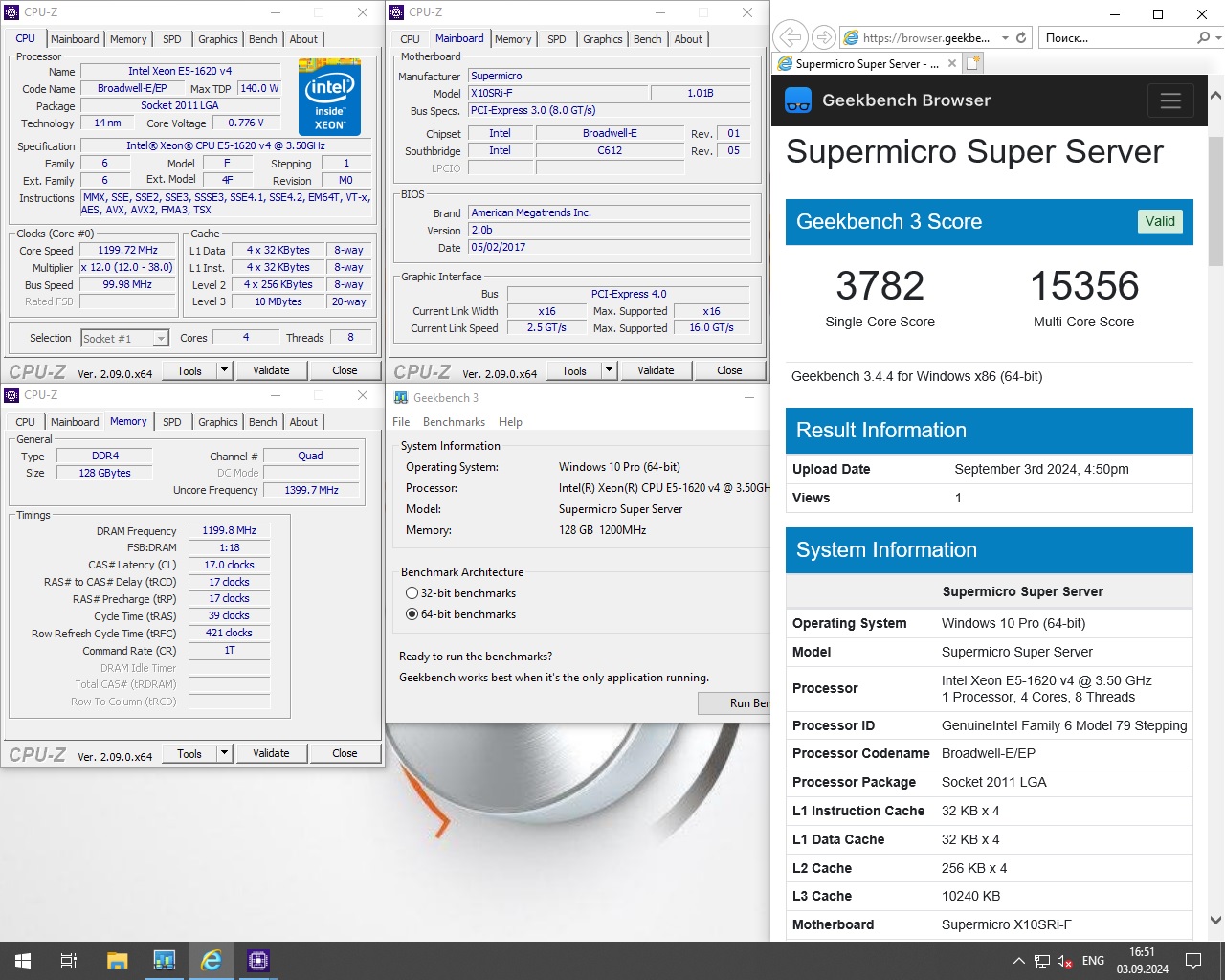Switch to Mainboard tab in CPU window

click(75, 39)
